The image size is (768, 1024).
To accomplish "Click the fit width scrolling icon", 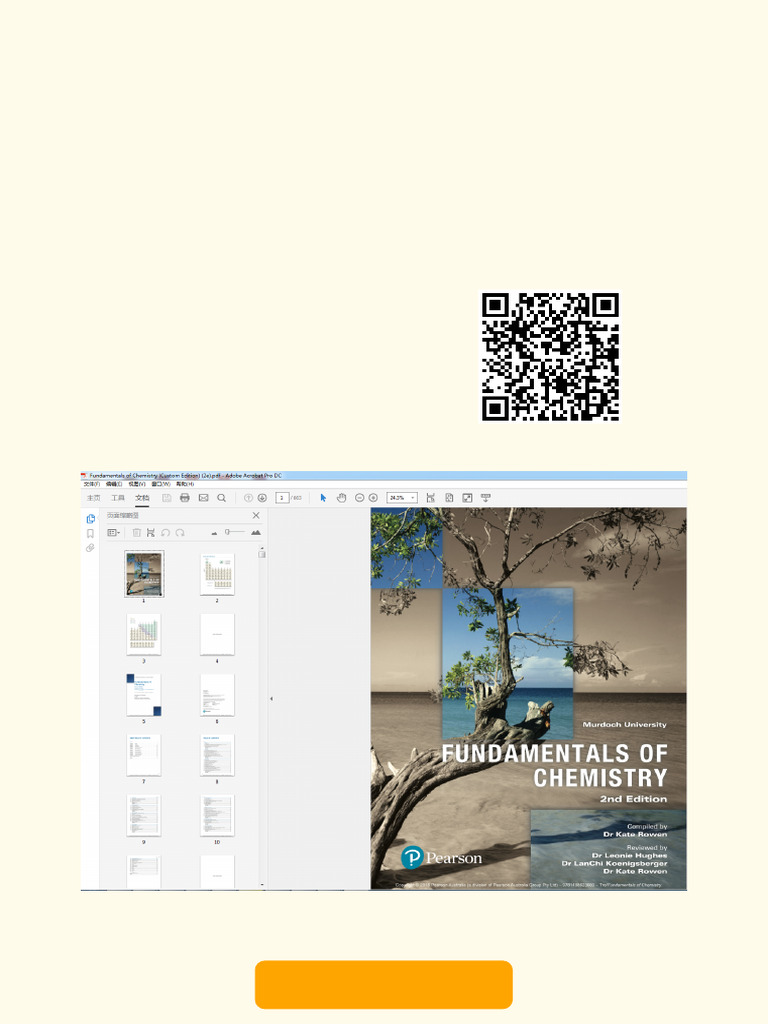I will [x=430, y=498].
